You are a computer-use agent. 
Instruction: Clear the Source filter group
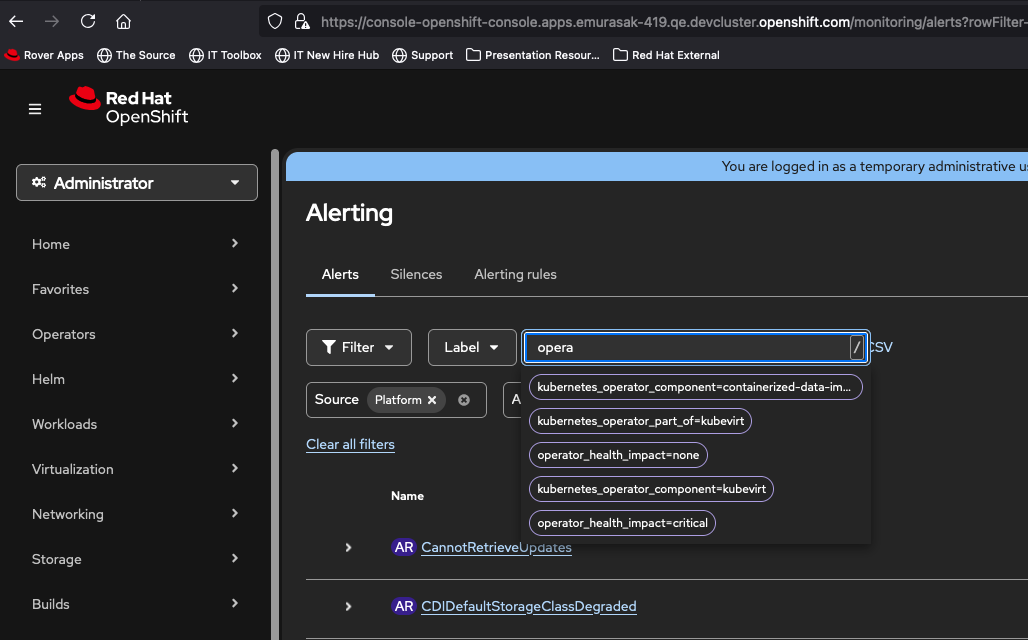[x=464, y=400]
